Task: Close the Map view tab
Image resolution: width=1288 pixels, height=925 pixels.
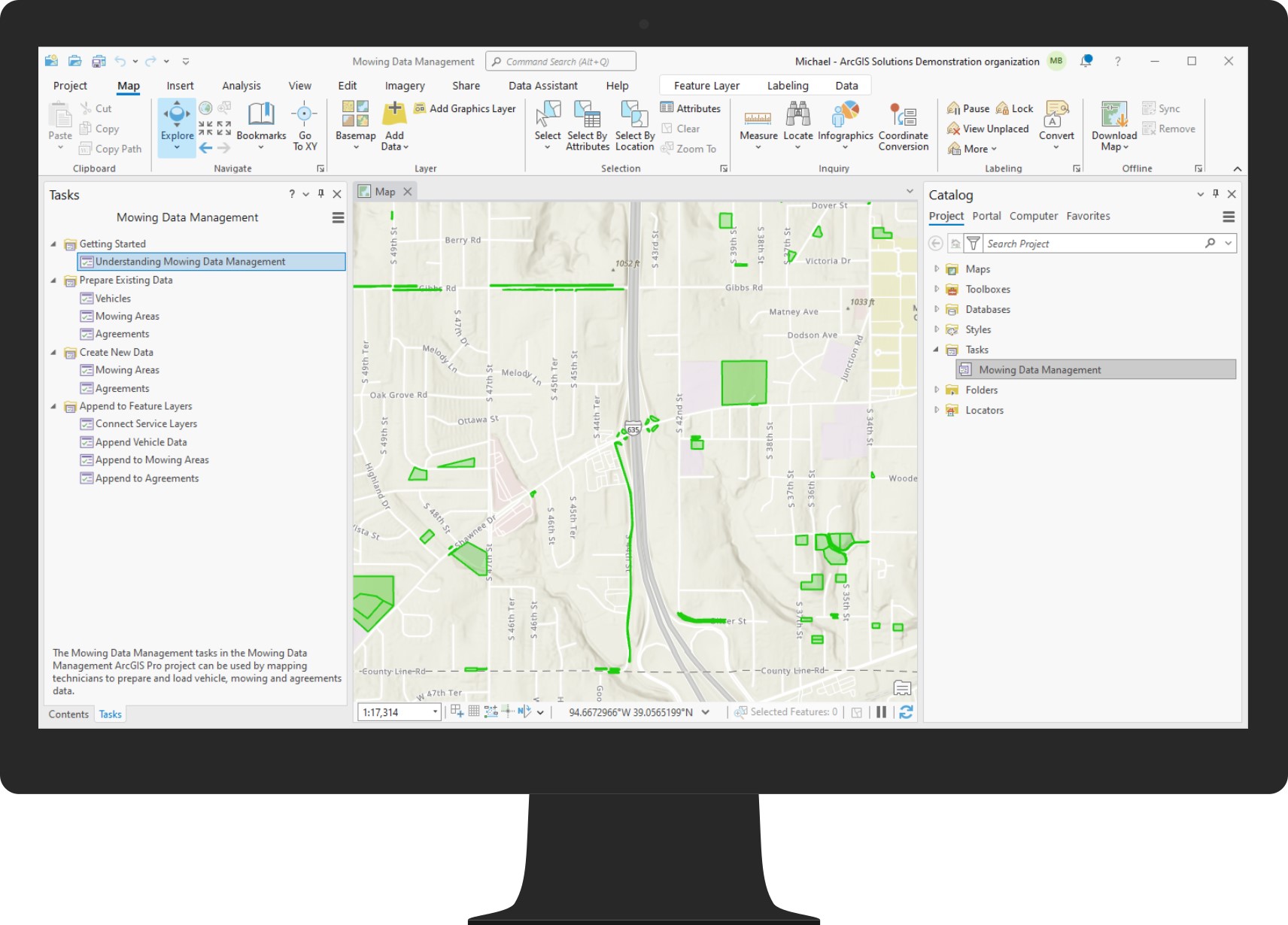Action: (407, 192)
